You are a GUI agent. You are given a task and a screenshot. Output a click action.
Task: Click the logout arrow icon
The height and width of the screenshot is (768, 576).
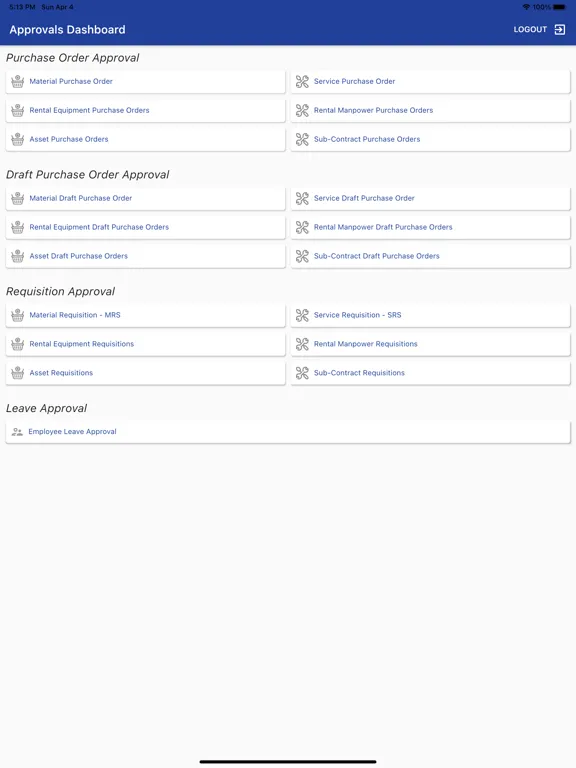559,29
